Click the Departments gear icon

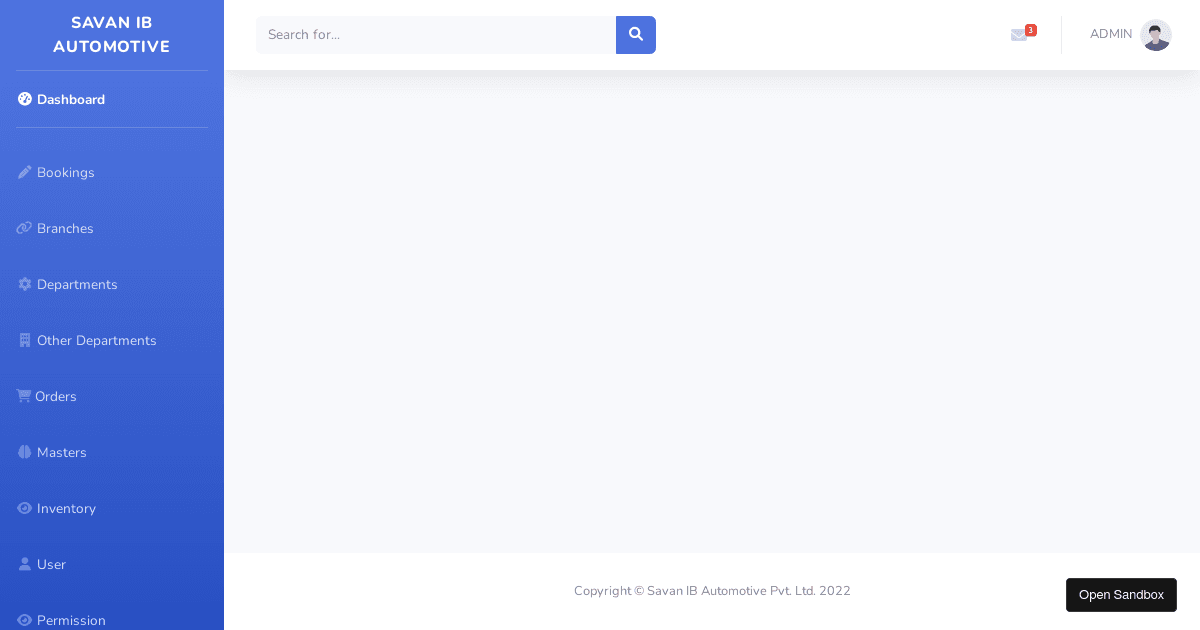(25, 284)
